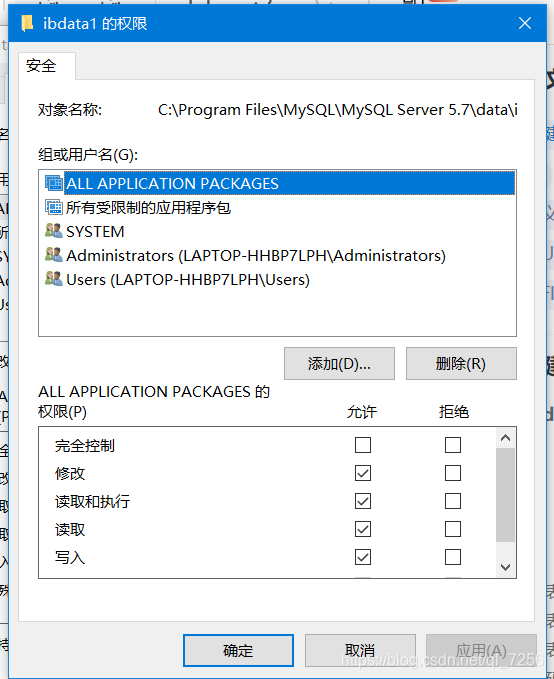Viewport: 554px width, 679px height.
Task: Uncheck the 修改 allow checkbox
Action: click(363, 473)
